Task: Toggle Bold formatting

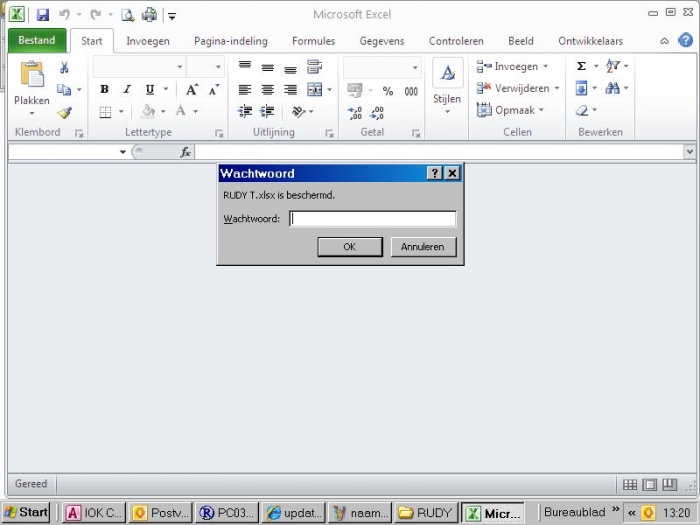Action: 104,89
